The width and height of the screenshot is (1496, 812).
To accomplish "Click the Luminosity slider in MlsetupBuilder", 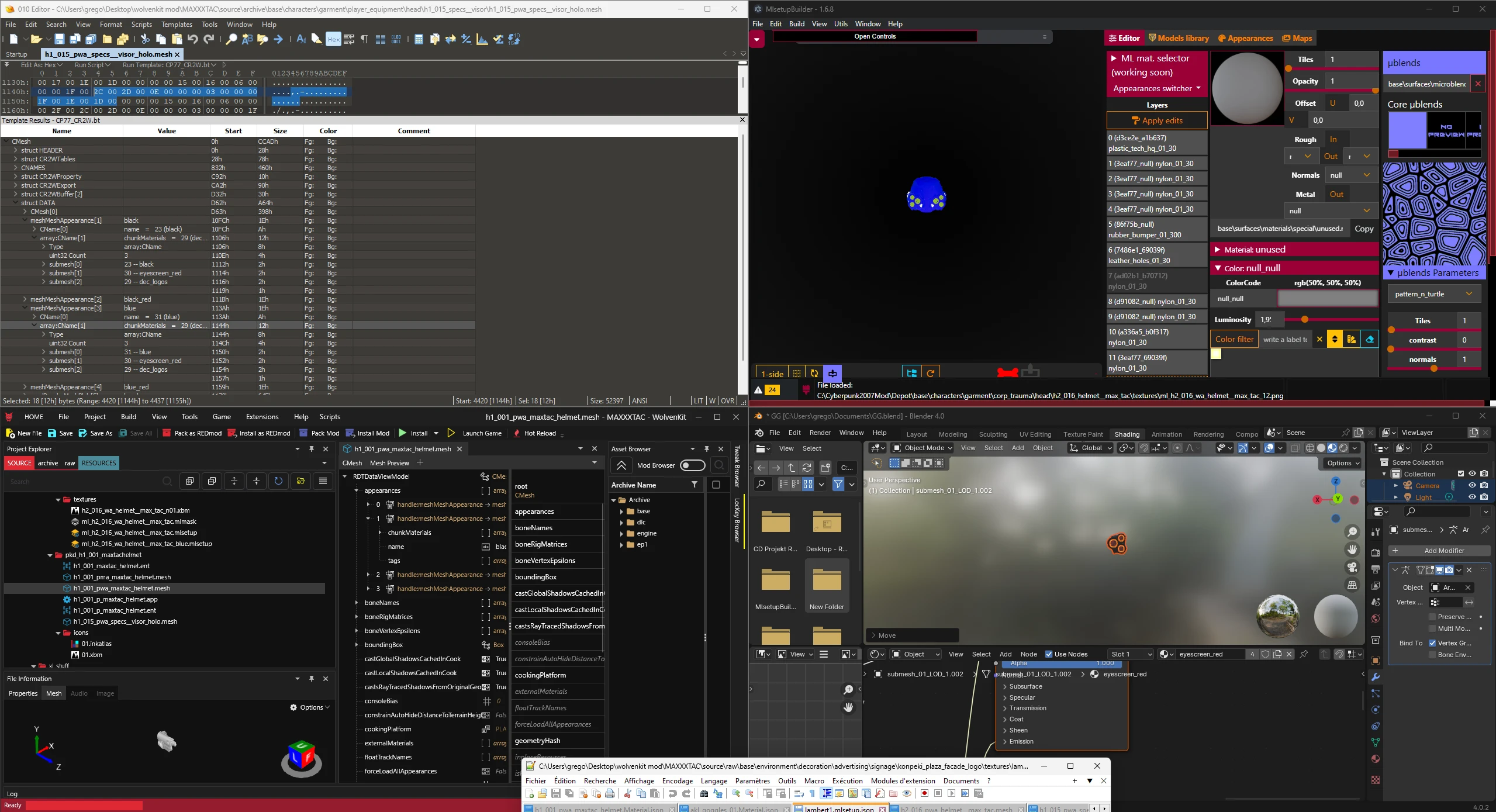I will [1333, 319].
